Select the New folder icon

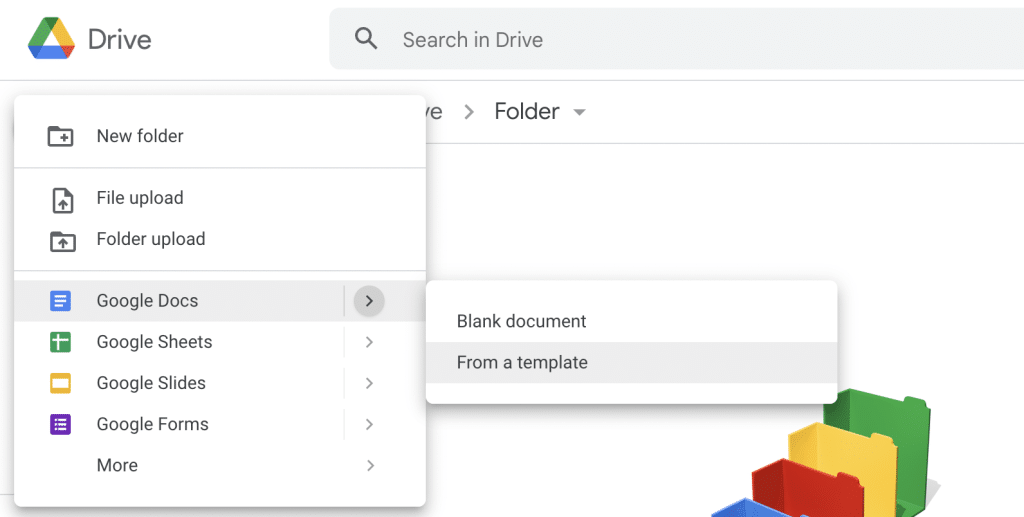pyautogui.click(x=61, y=136)
